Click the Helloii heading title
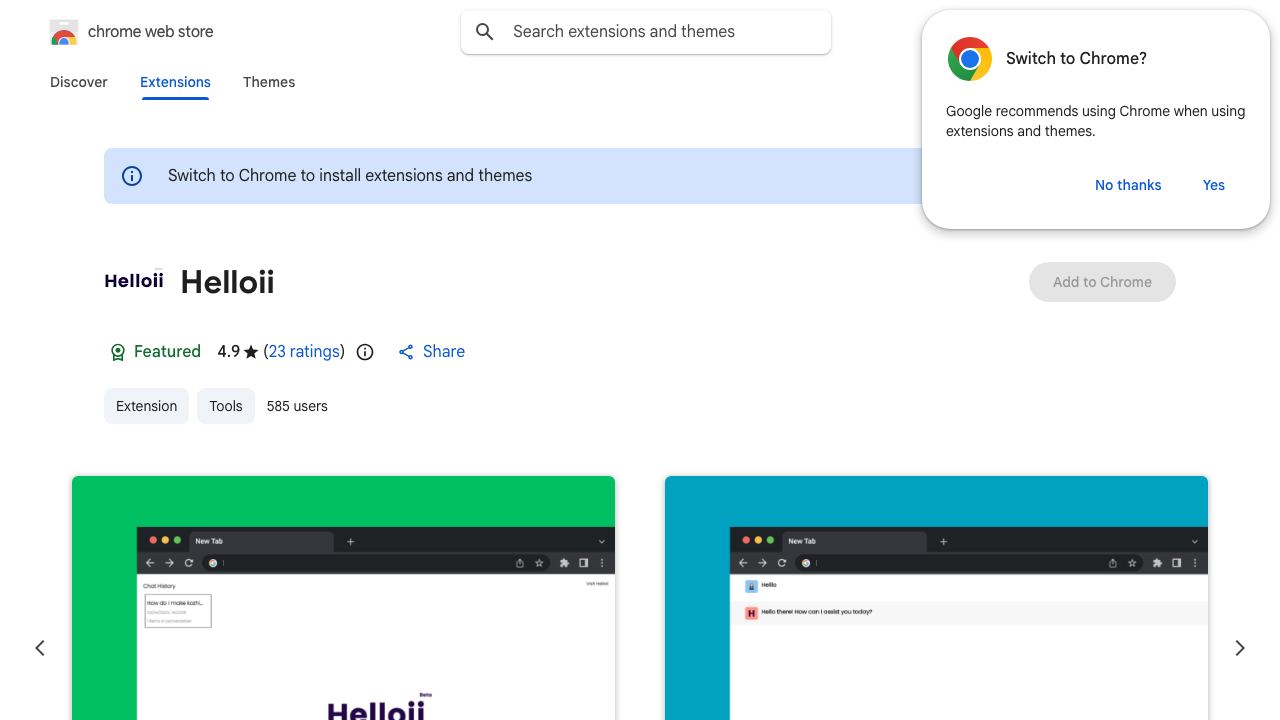Screen dimensions: 1280x720 tap(227, 282)
